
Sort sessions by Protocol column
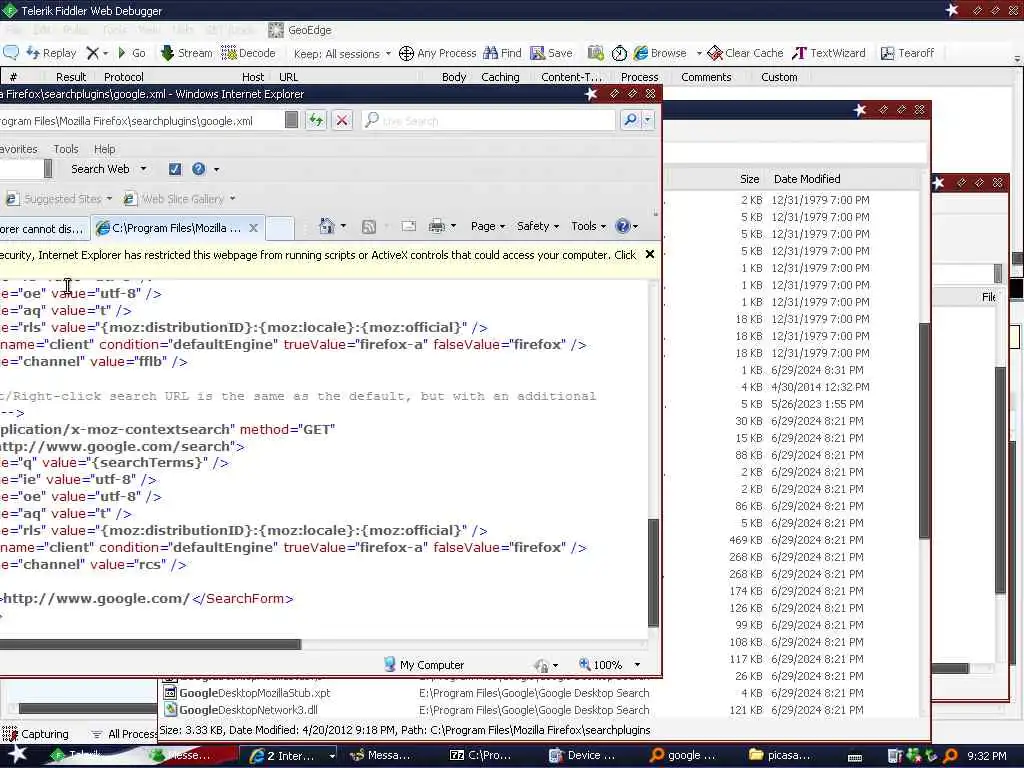(x=123, y=77)
